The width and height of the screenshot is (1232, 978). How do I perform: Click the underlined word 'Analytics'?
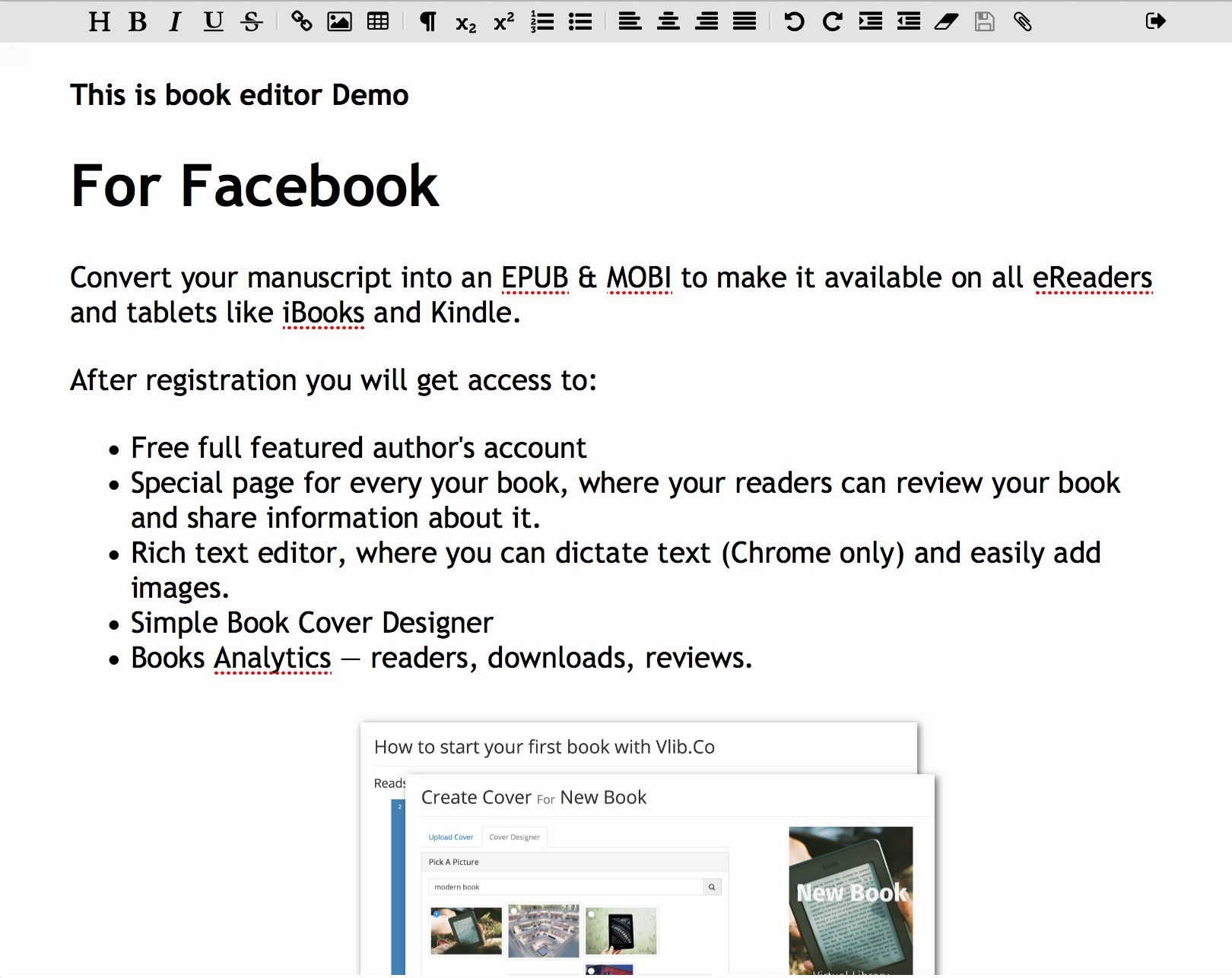[272, 658]
